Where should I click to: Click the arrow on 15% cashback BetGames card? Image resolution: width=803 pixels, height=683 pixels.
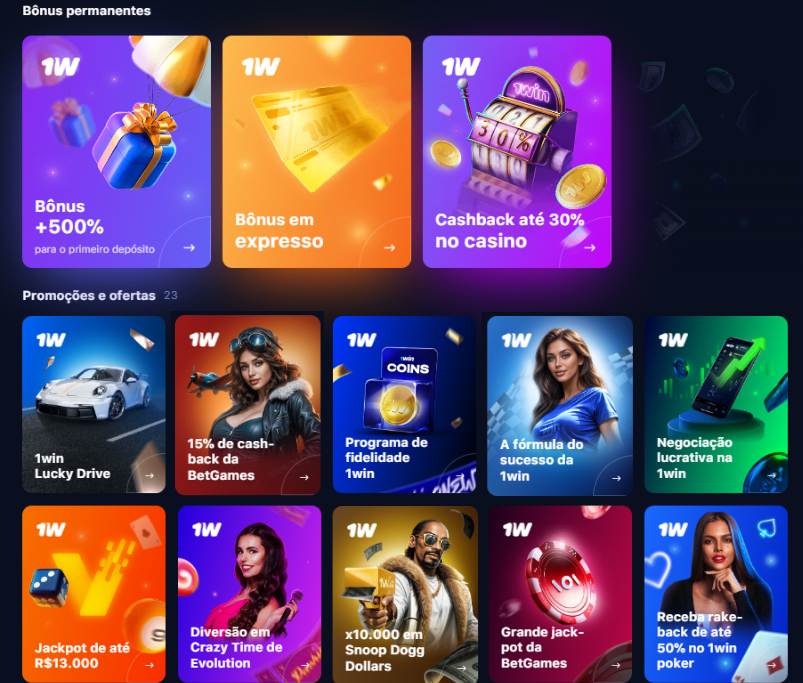point(304,477)
